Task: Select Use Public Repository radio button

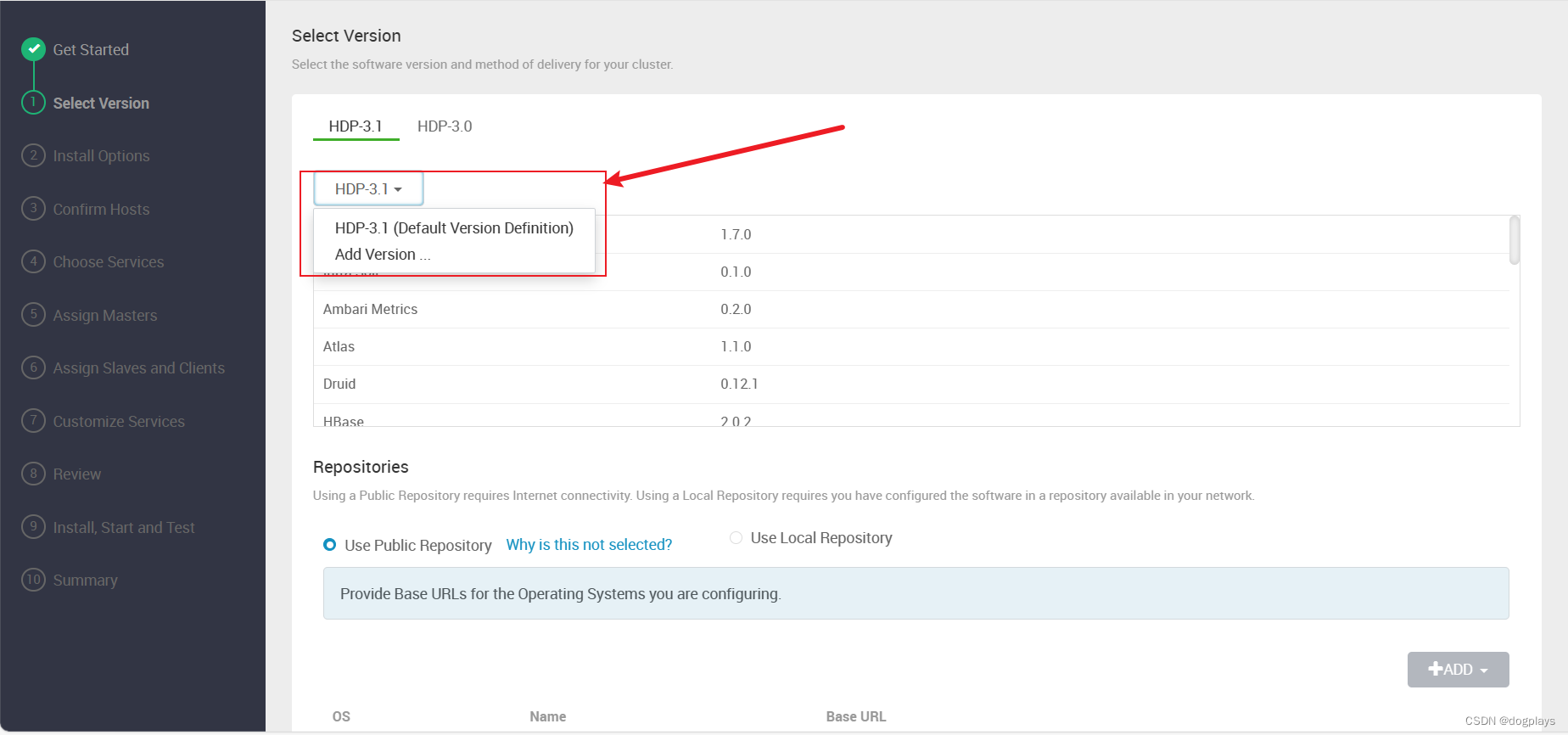Action: pyautogui.click(x=329, y=545)
